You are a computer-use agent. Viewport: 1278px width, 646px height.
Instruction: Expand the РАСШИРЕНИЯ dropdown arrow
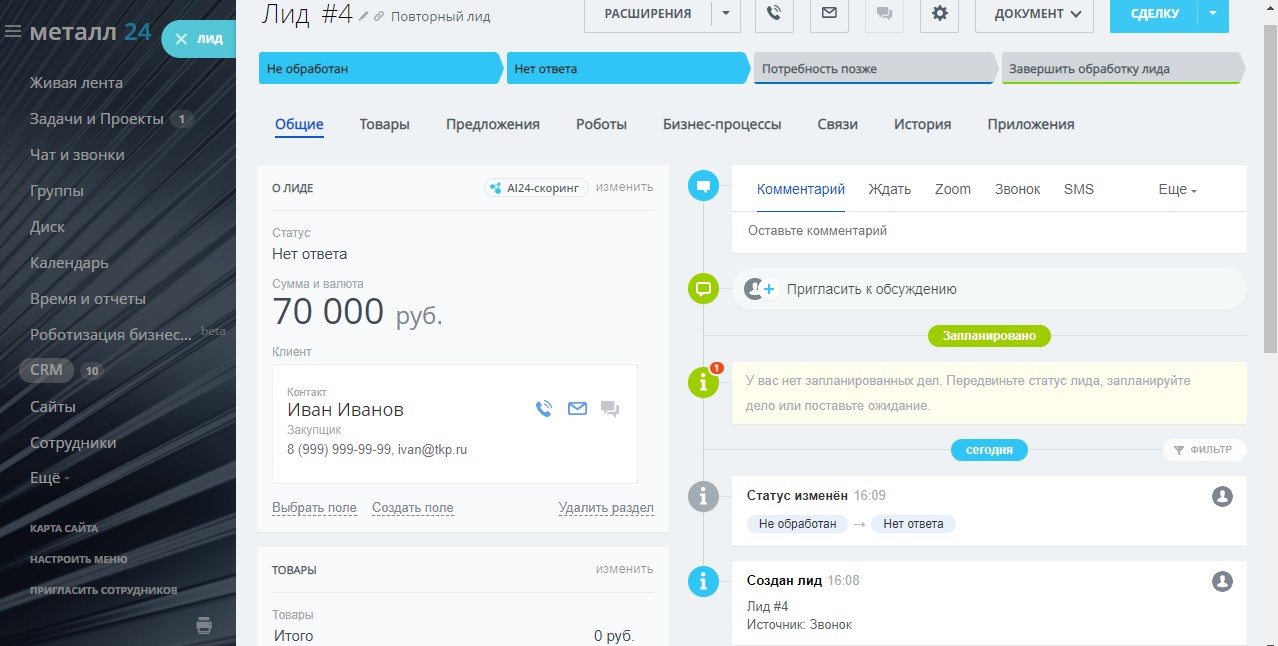725,14
